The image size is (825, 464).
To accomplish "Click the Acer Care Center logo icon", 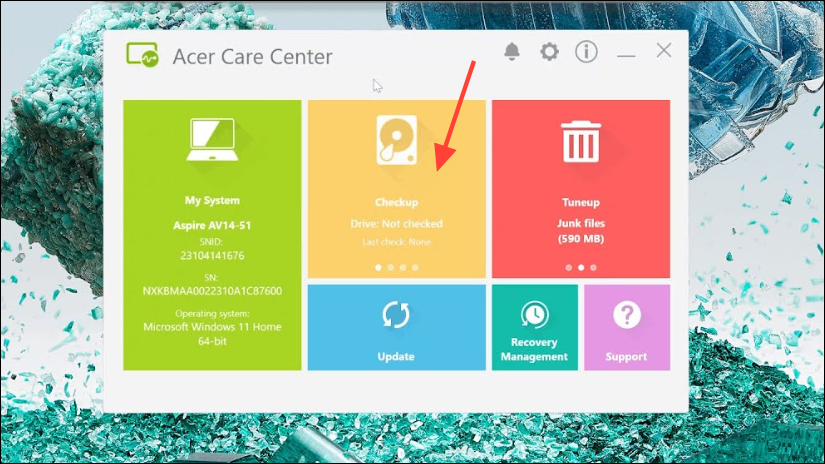I will pyautogui.click(x=142, y=55).
